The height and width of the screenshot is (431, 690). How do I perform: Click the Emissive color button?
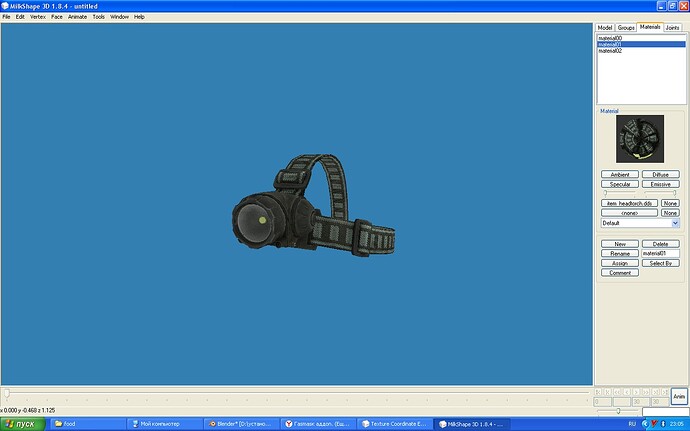(x=660, y=184)
